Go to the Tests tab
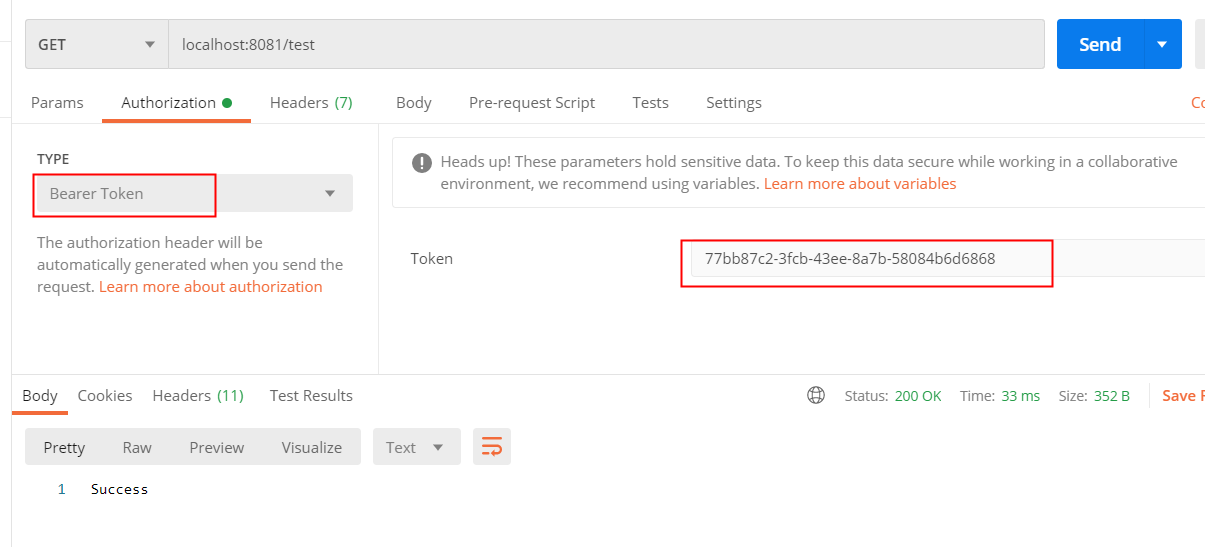Screen dimensions: 1205x547 pyautogui.click(x=650, y=102)
